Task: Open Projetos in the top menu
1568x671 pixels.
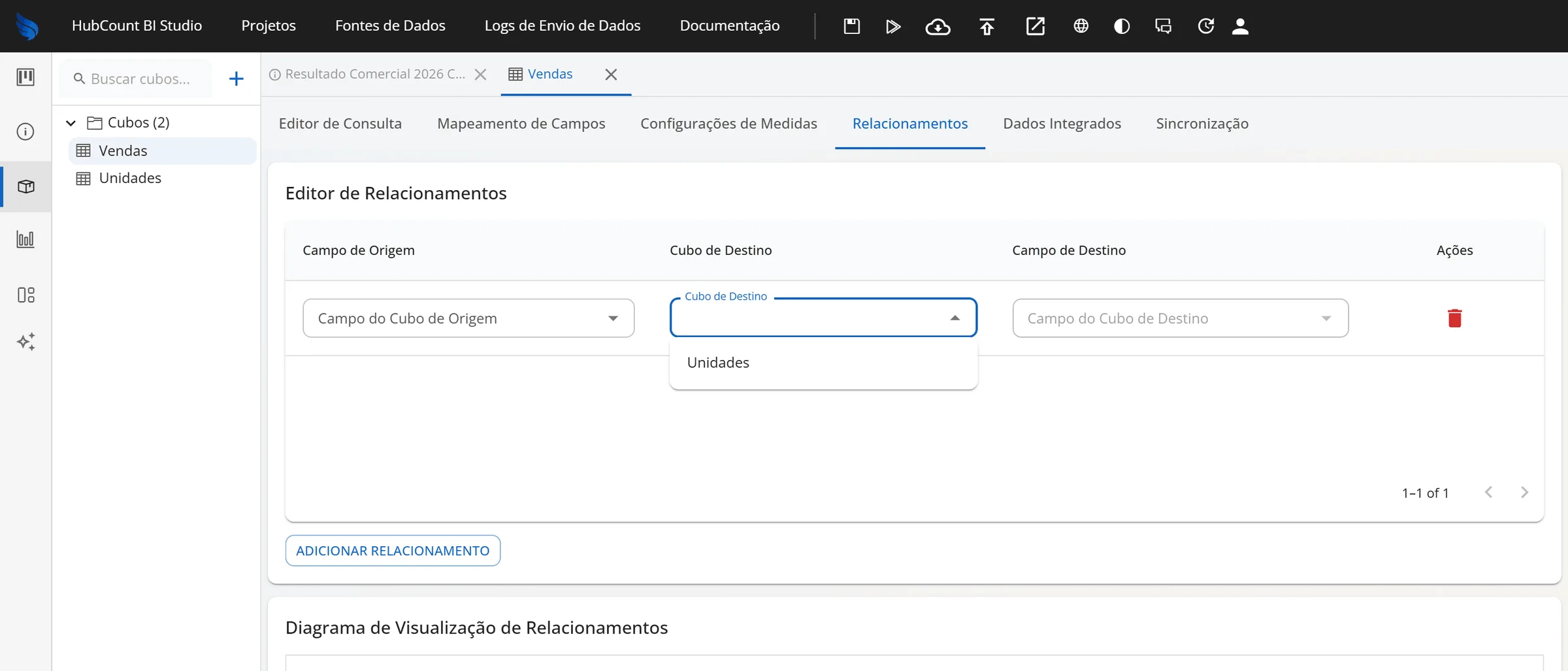Action: [269, 25]
